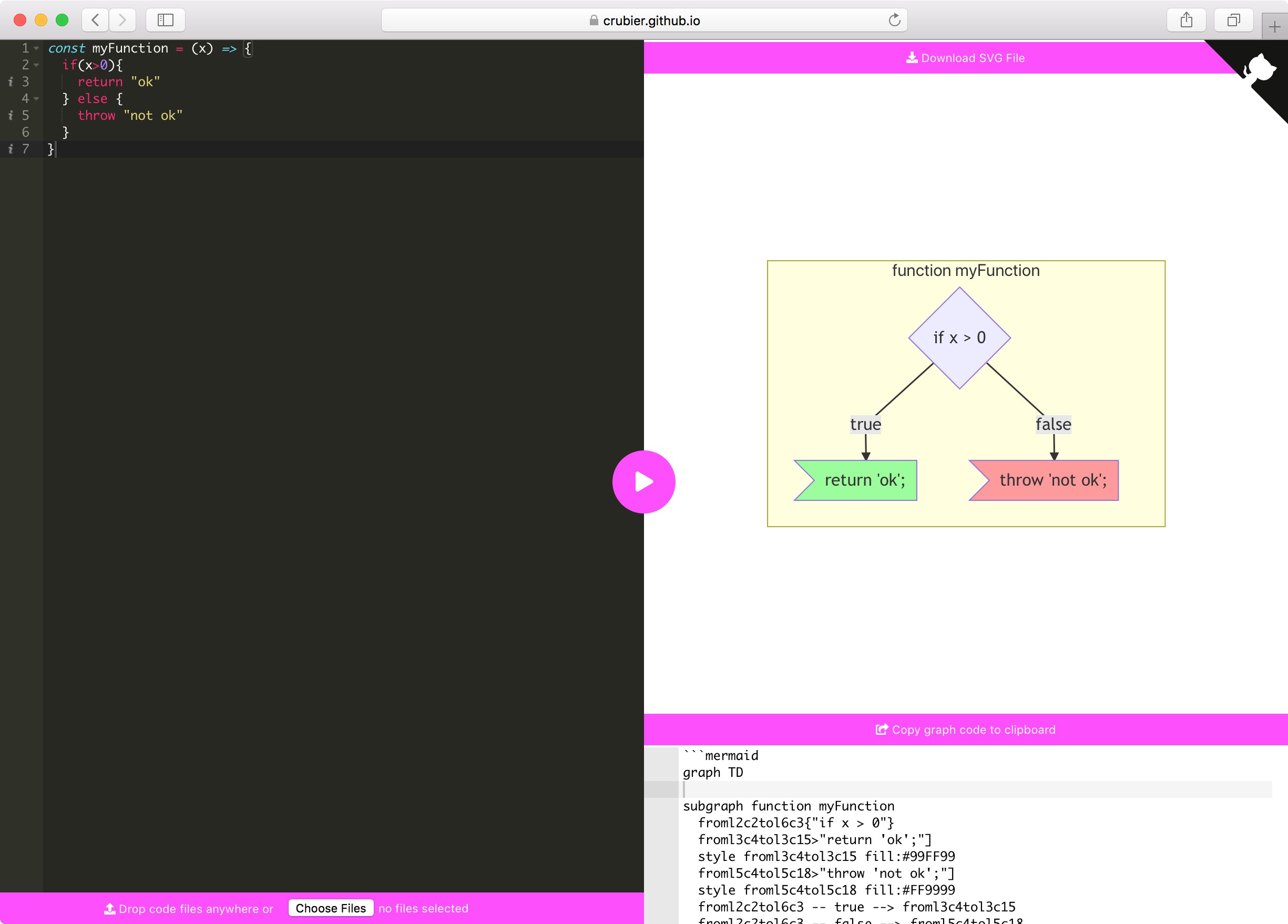Toggle the Safari sidebar button
This screenshot has height=924, width=1288.
tap(165, 20)
